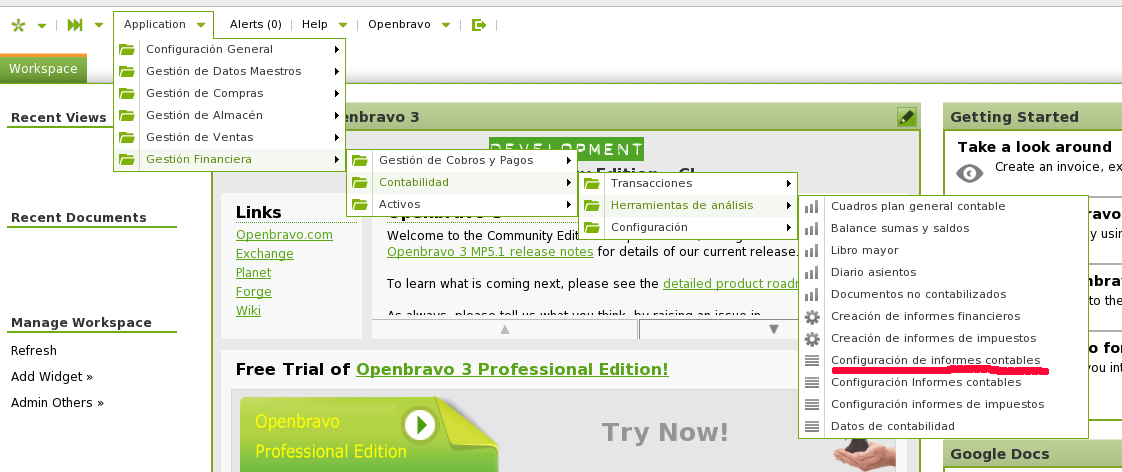
Task: Open the Openbravo 3 MP5.1 release notes link
Action: click(490, 252)
